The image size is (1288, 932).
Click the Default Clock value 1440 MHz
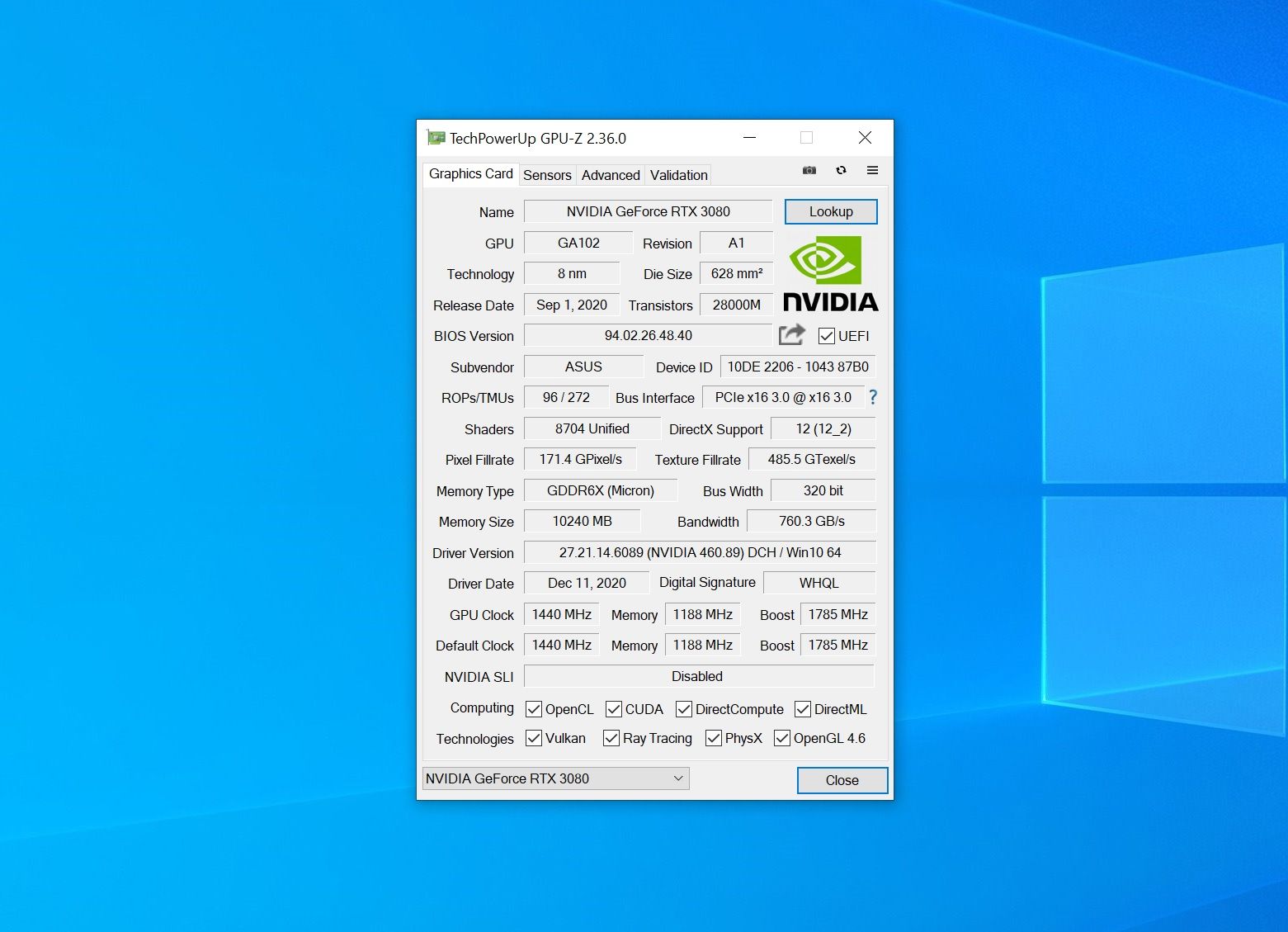click(562, 645)
